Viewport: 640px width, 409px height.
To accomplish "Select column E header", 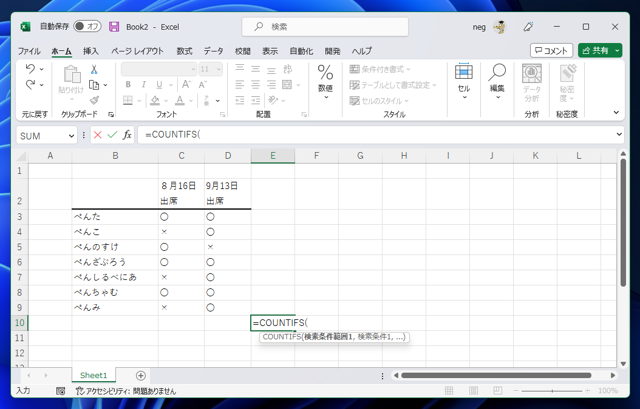I will tap(273, 156).
